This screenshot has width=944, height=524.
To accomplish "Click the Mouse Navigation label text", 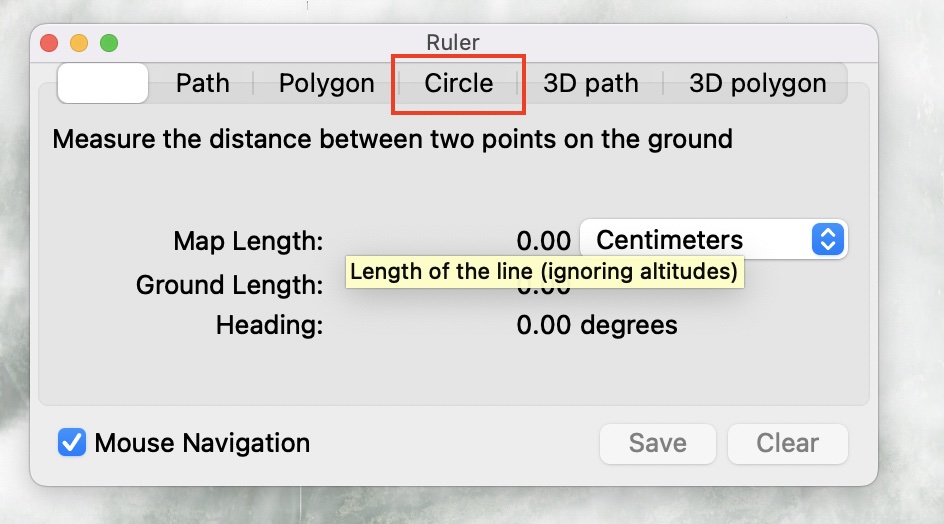I will (x=202, y=443).
